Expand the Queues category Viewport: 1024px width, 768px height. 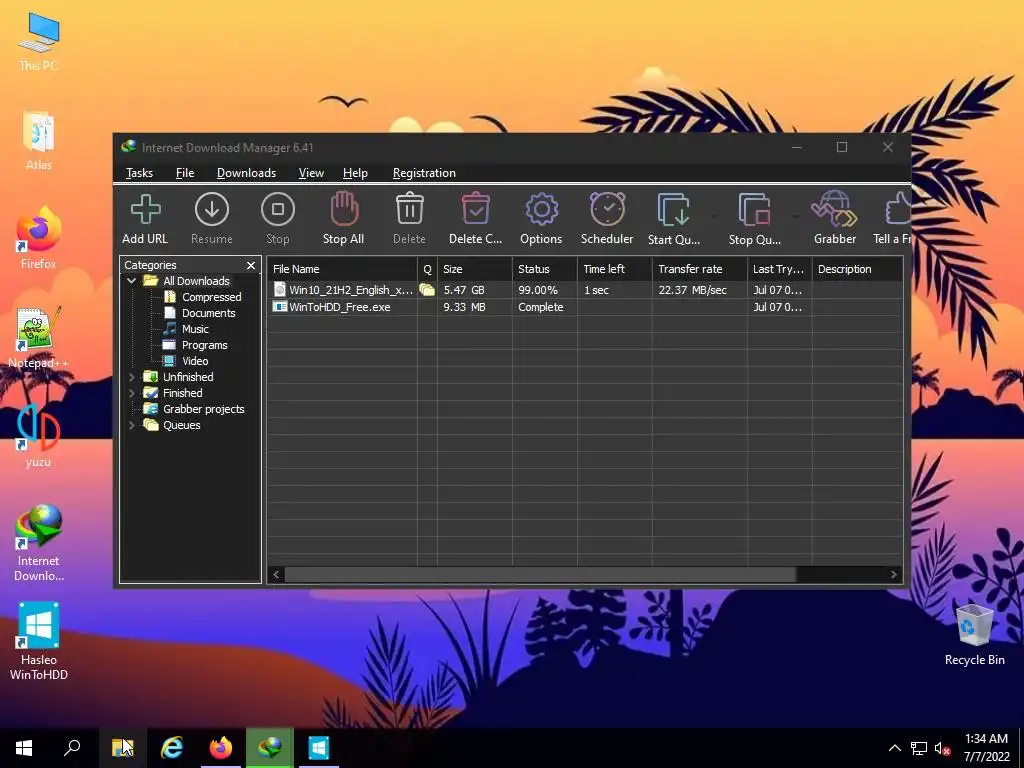(131, 425)
